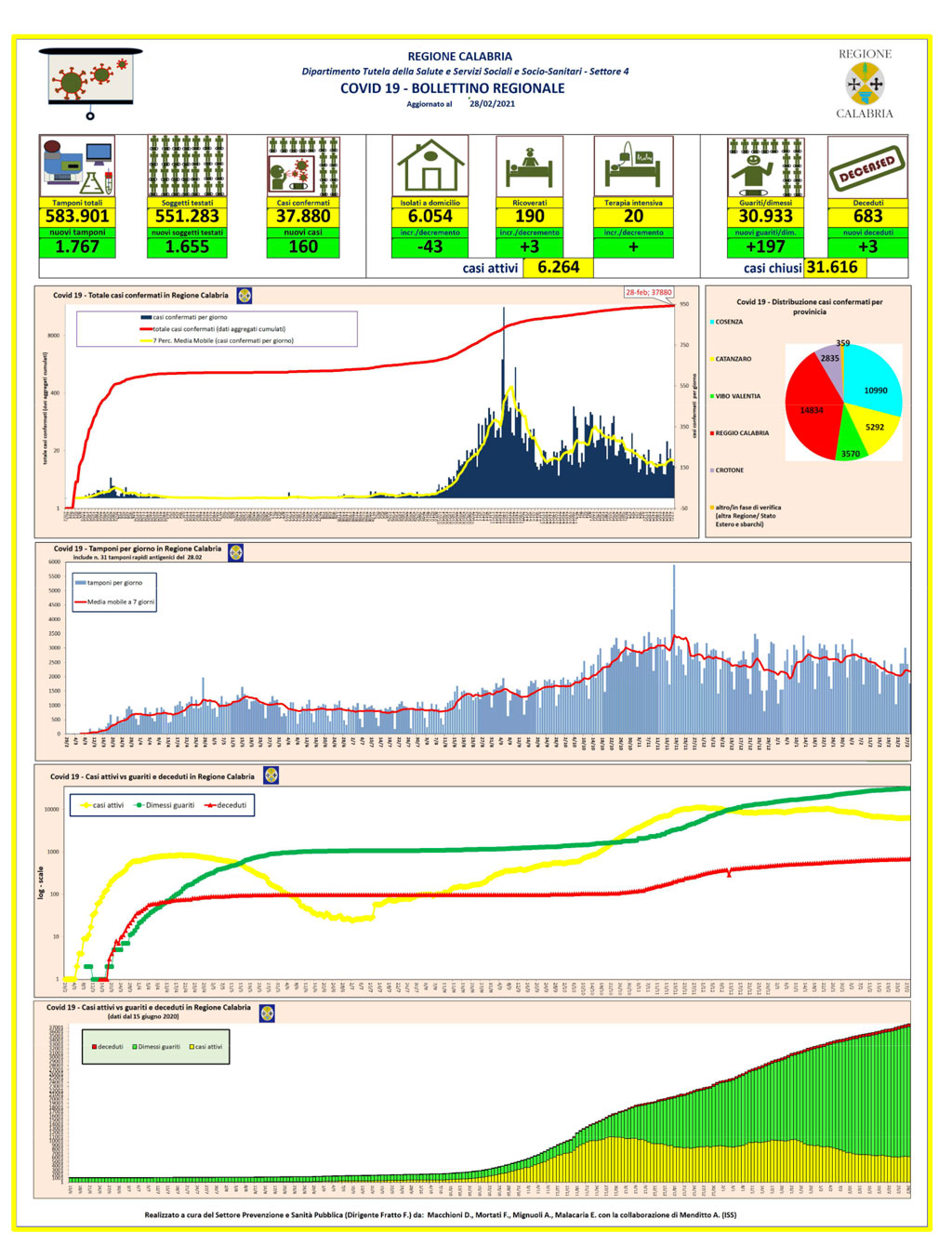
Task: Select the Ricoverati hospital bed icon
Action: tap(529, 166)
